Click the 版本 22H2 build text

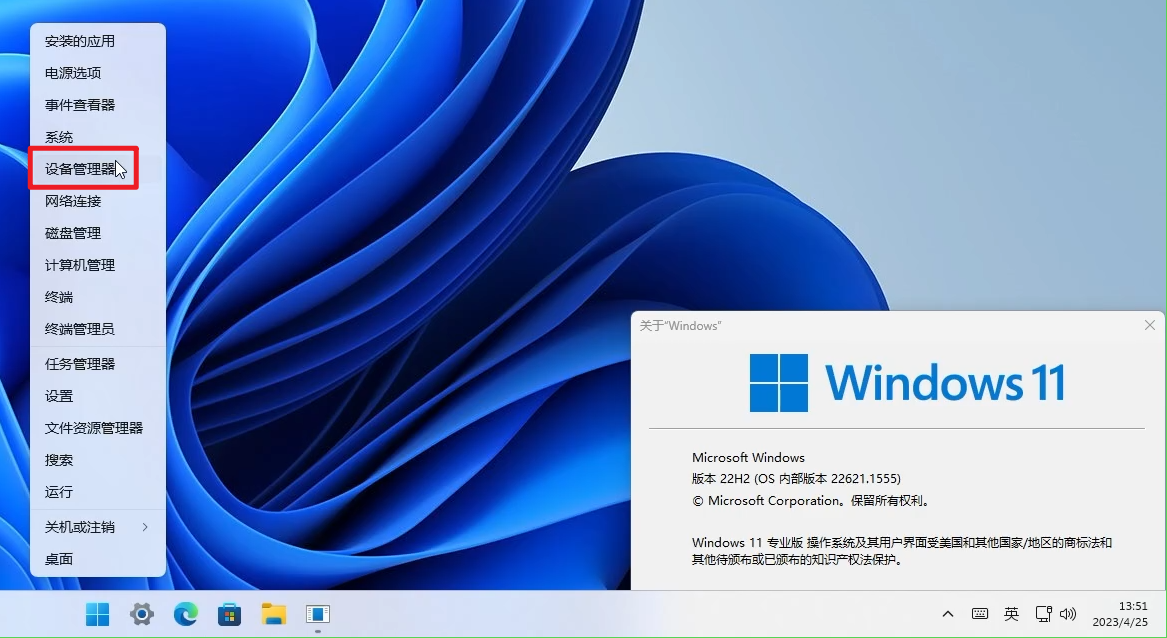(x=796, y=479)
